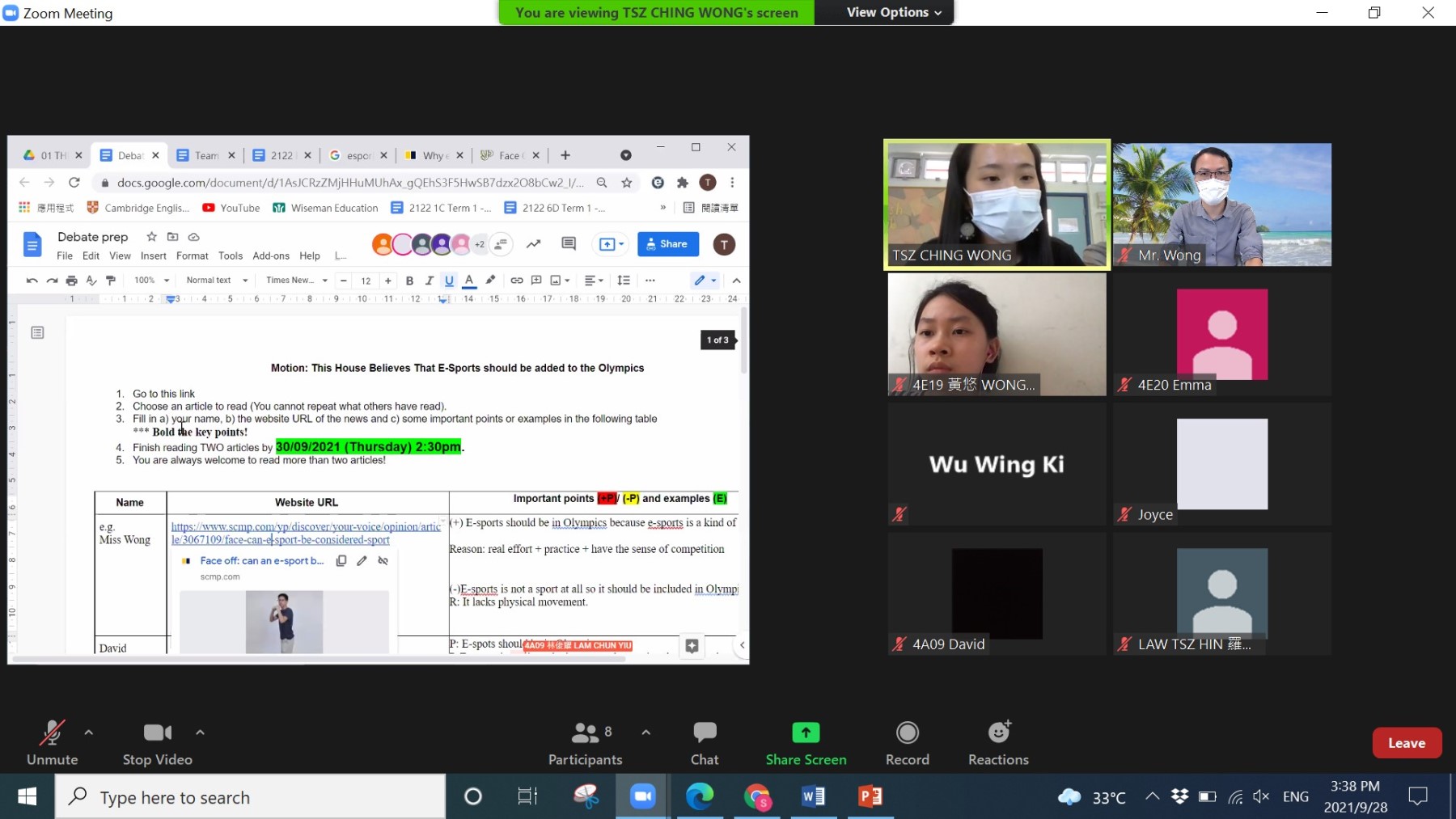The width and height of the screenshot is (1456, 819).
Task: Click the add comment toolbar icon
Action: [536, 281]
